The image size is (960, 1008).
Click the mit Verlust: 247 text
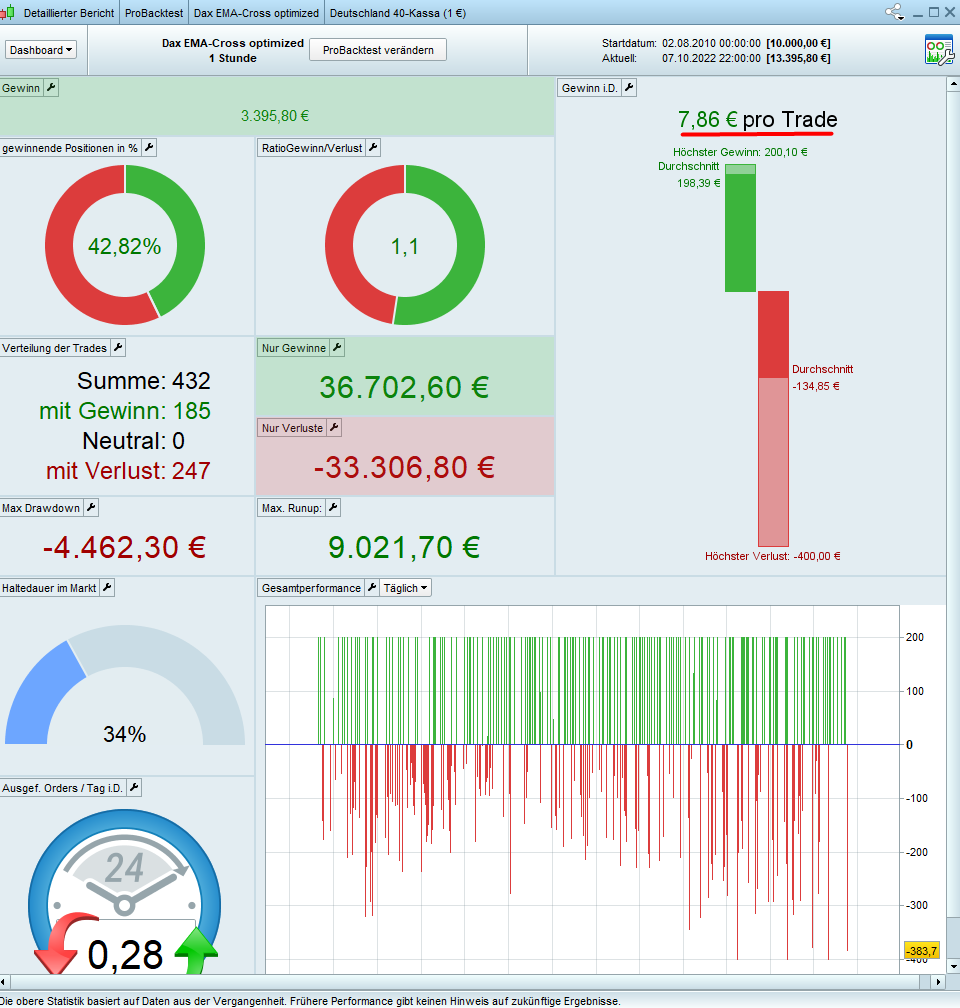128,471
